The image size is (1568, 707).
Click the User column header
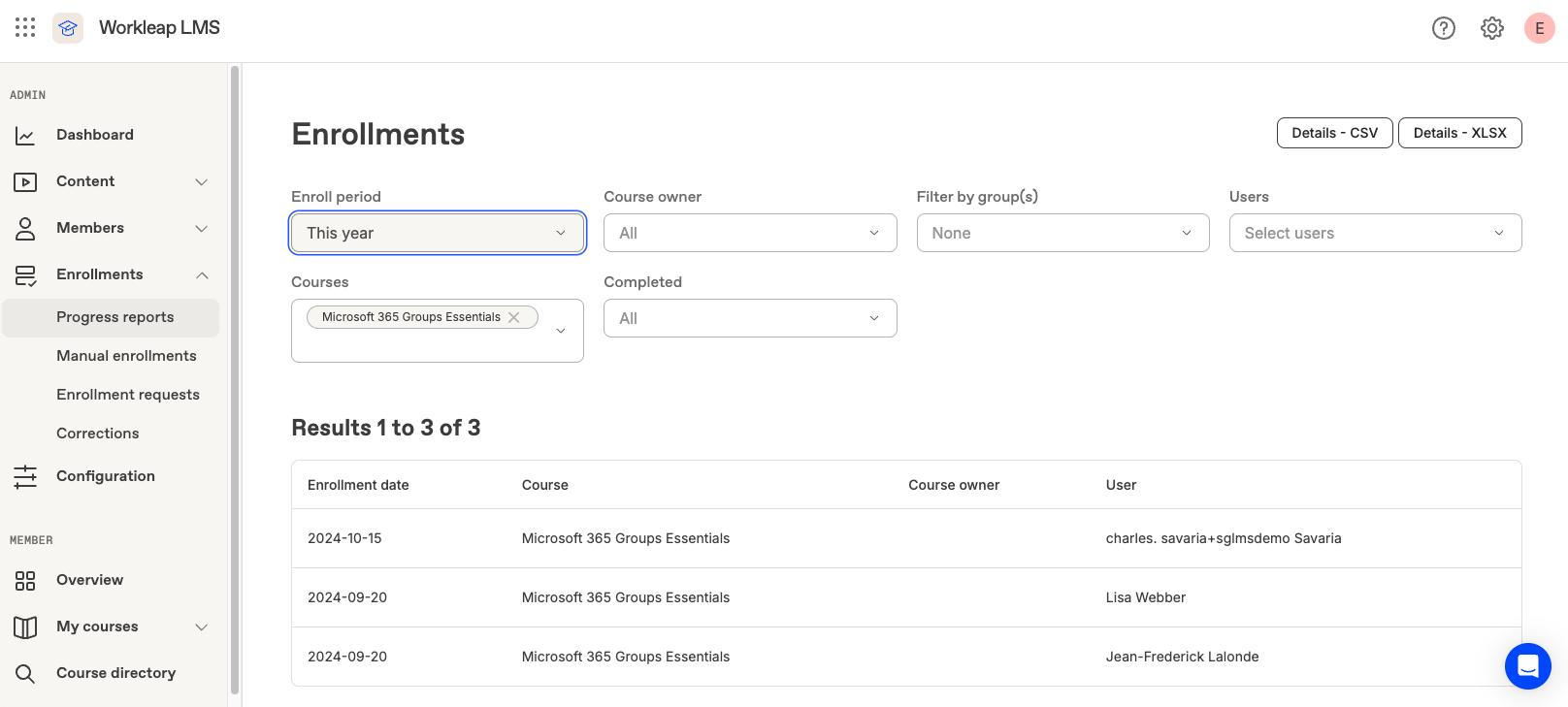coord(1121,485)
